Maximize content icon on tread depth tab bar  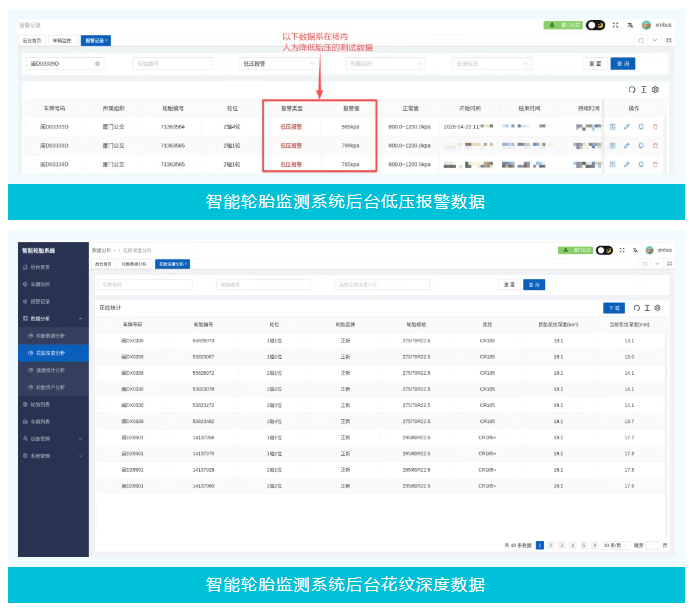tap(669, 264)
